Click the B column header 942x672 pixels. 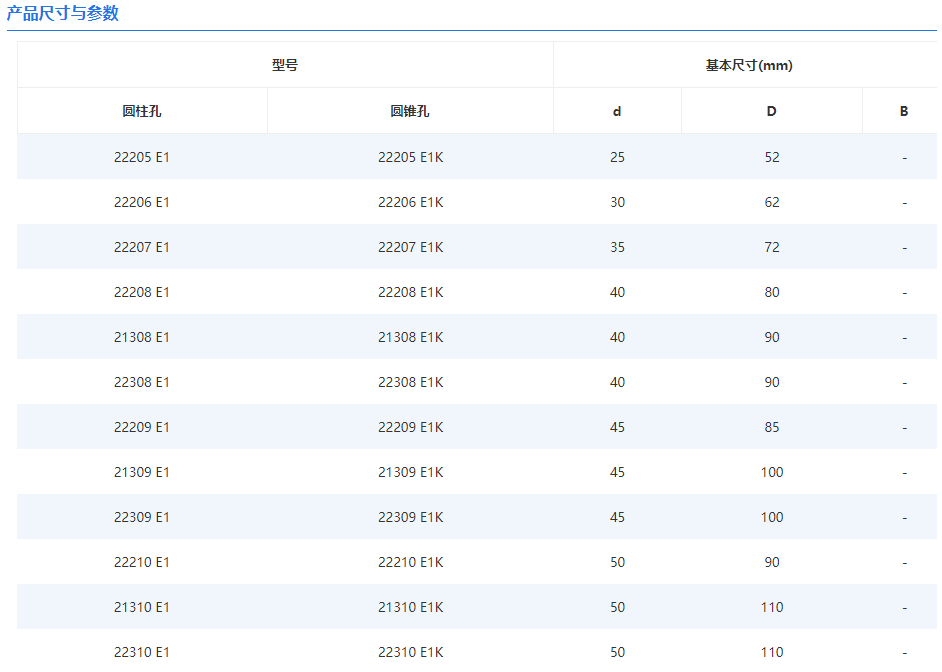903,111
